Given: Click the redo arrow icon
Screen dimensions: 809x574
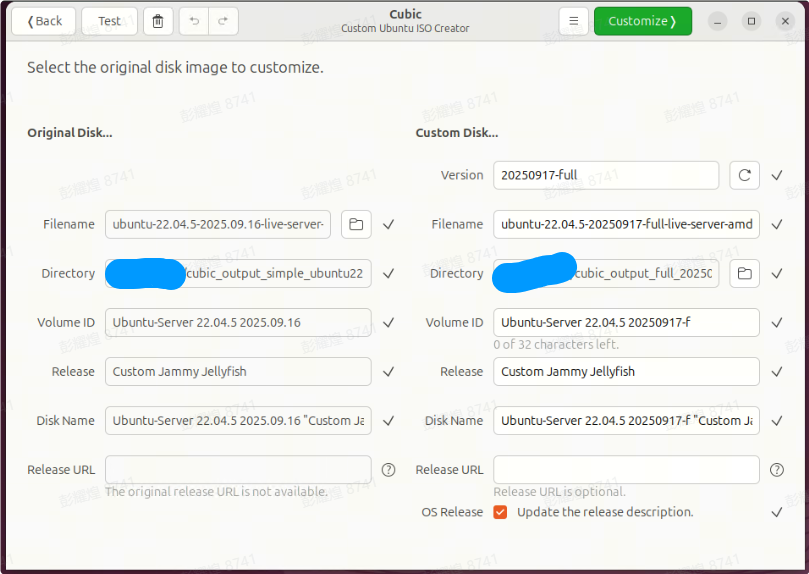Looking at the screenshot, I should click(223, 21).
